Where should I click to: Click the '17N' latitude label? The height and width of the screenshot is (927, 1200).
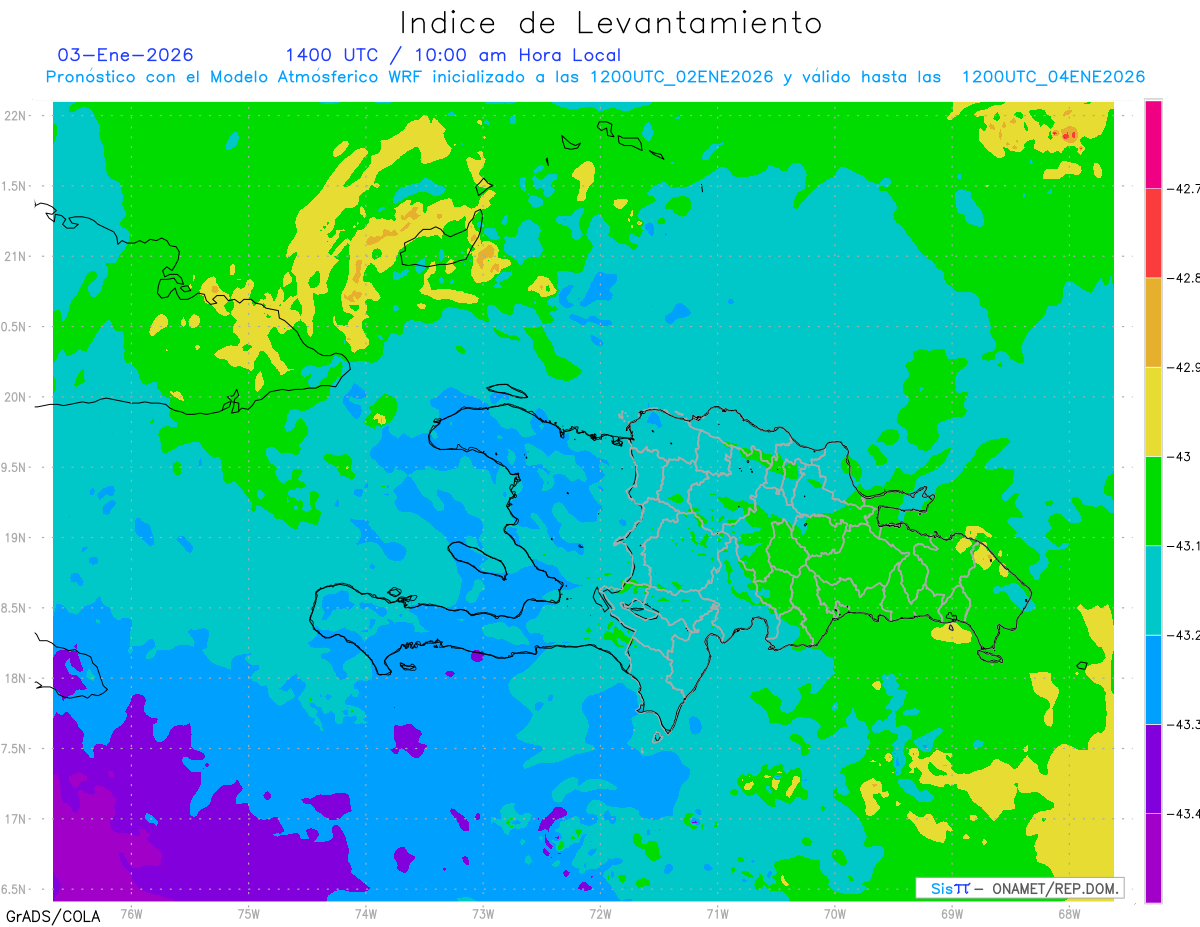tap(15, 819)
